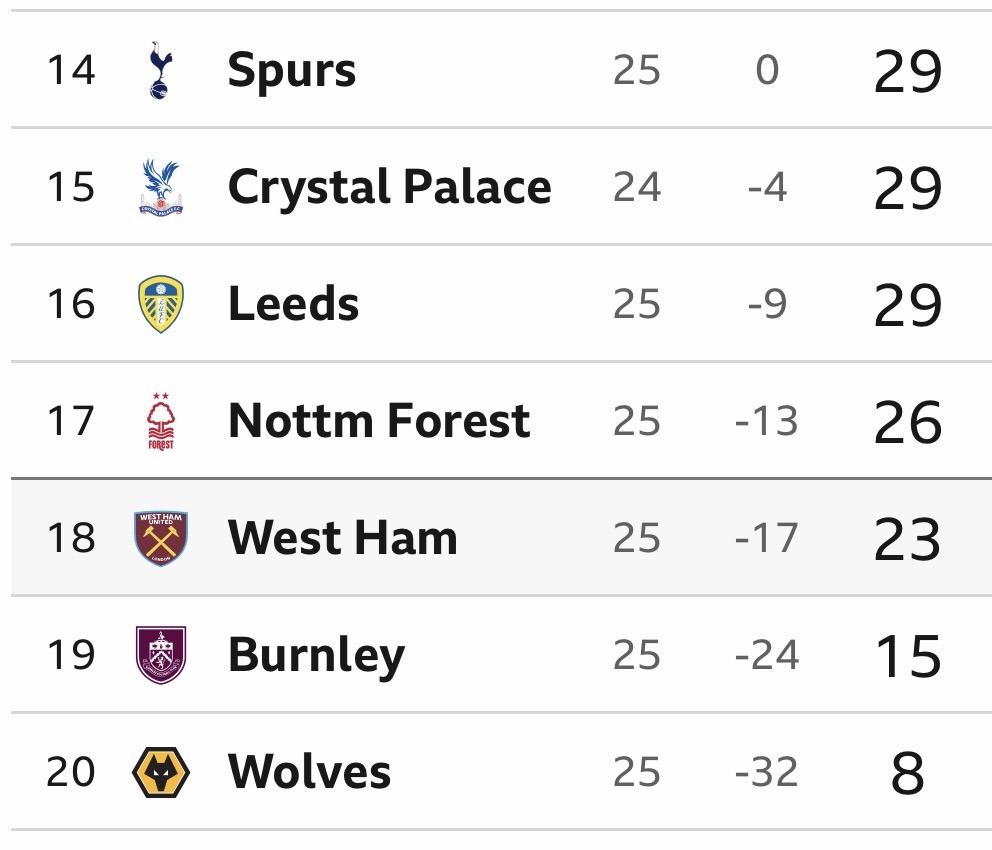The image size is (992, 850).
Task: Open the Spurs team link
Action: (292, 70)
